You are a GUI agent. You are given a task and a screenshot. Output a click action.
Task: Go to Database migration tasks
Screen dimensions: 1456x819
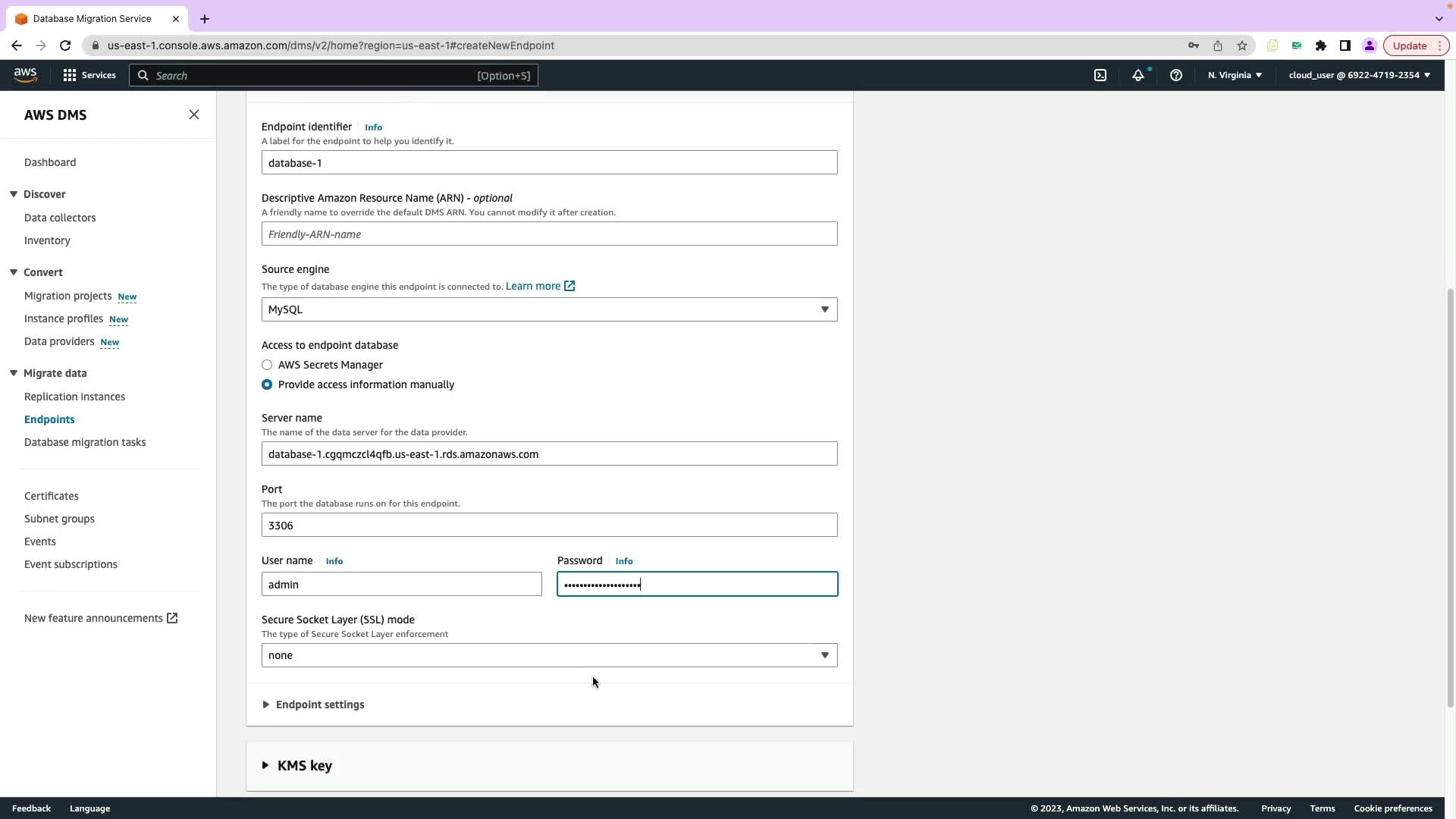pos(85,442)
